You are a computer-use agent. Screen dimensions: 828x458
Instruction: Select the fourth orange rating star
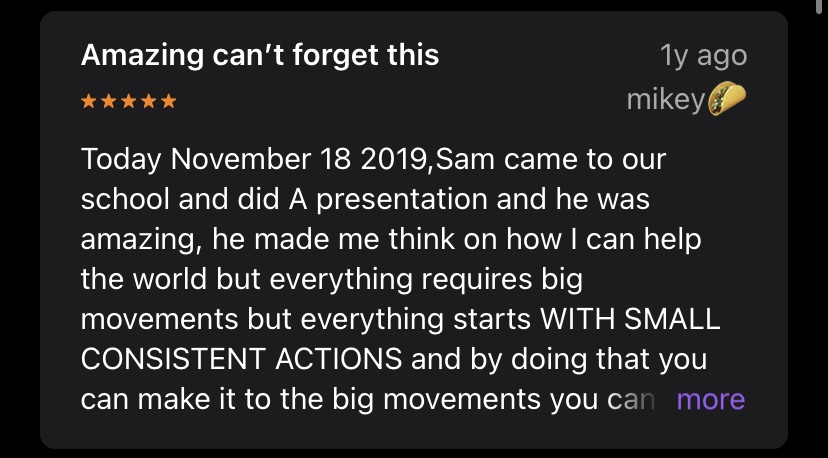[x=149, y=101]
